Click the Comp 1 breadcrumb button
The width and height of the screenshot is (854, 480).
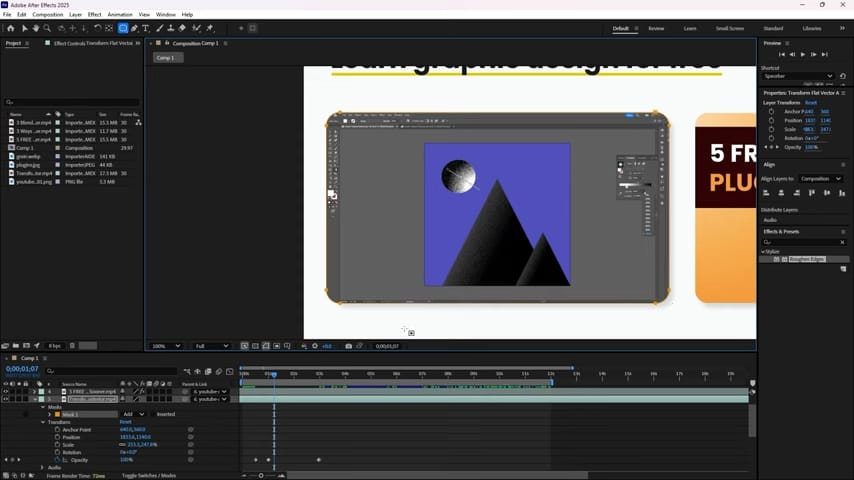166,58
